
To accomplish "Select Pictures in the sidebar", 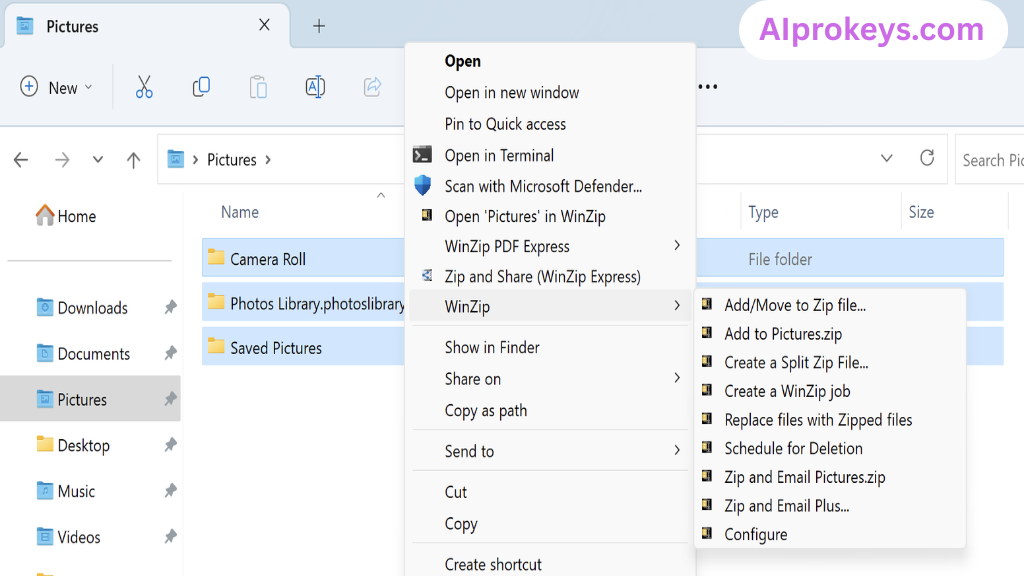I will coord(90,399).
